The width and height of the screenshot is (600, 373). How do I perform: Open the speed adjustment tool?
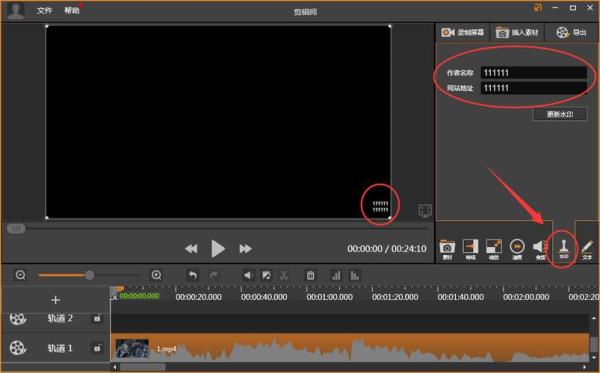click(517, 249)
